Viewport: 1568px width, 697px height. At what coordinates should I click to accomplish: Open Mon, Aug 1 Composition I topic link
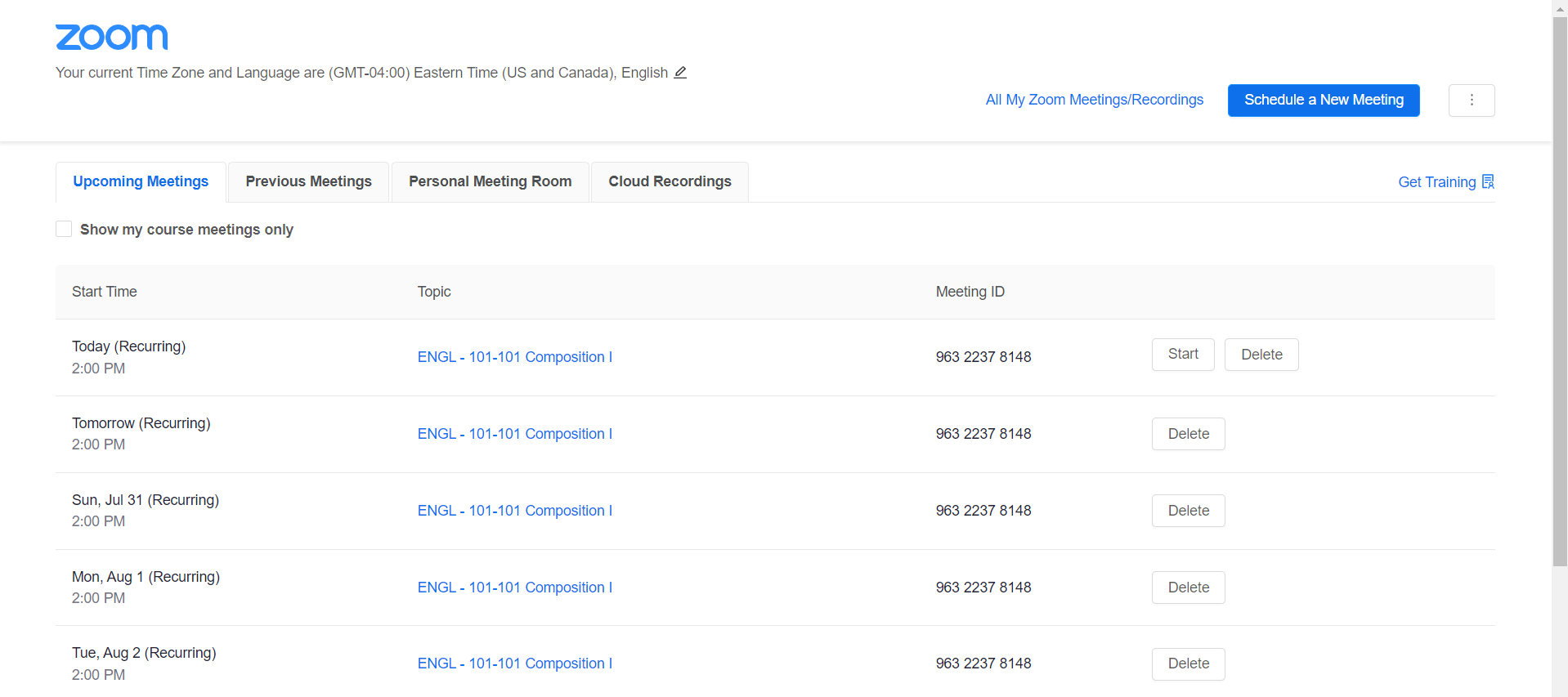pos(515,588)
